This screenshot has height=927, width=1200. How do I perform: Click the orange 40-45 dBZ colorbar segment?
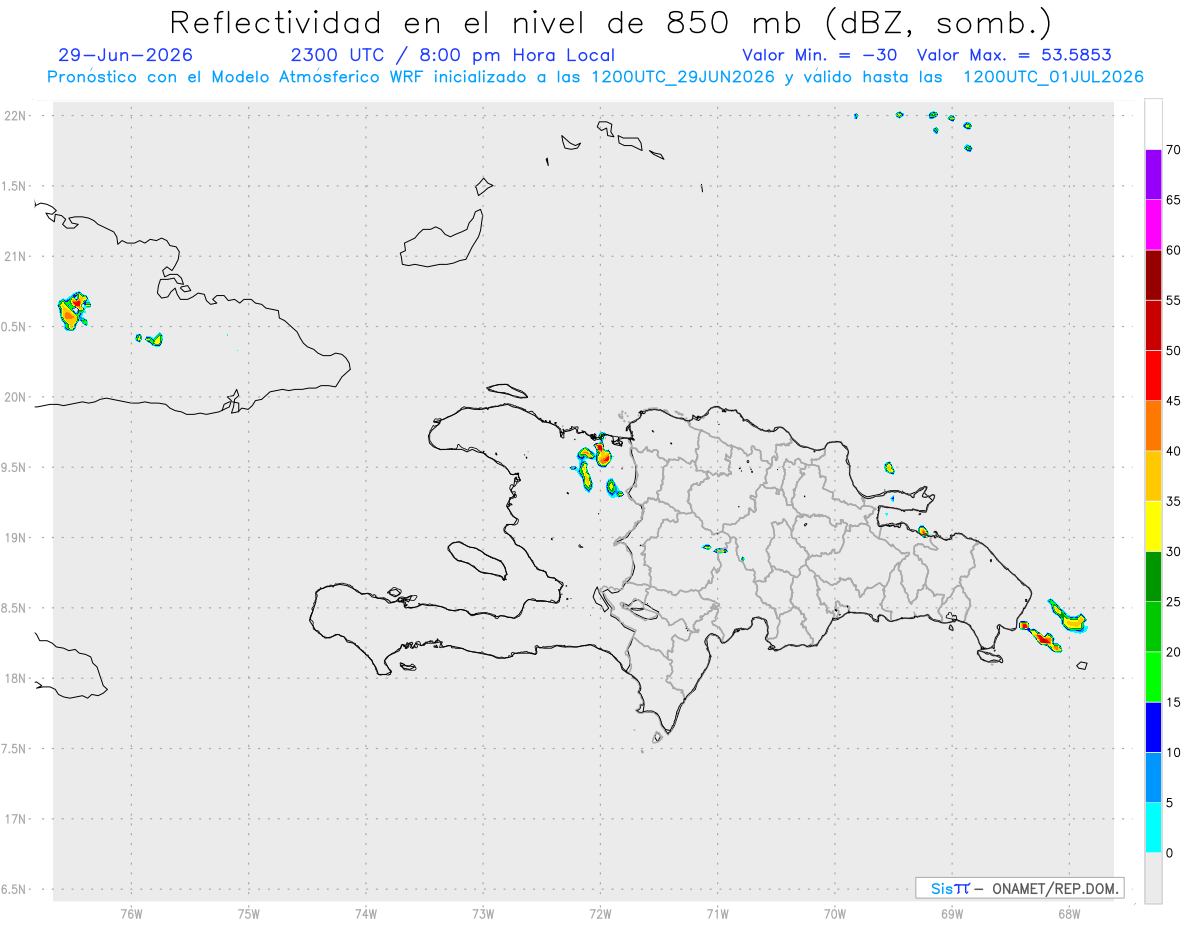[1153, 426]
